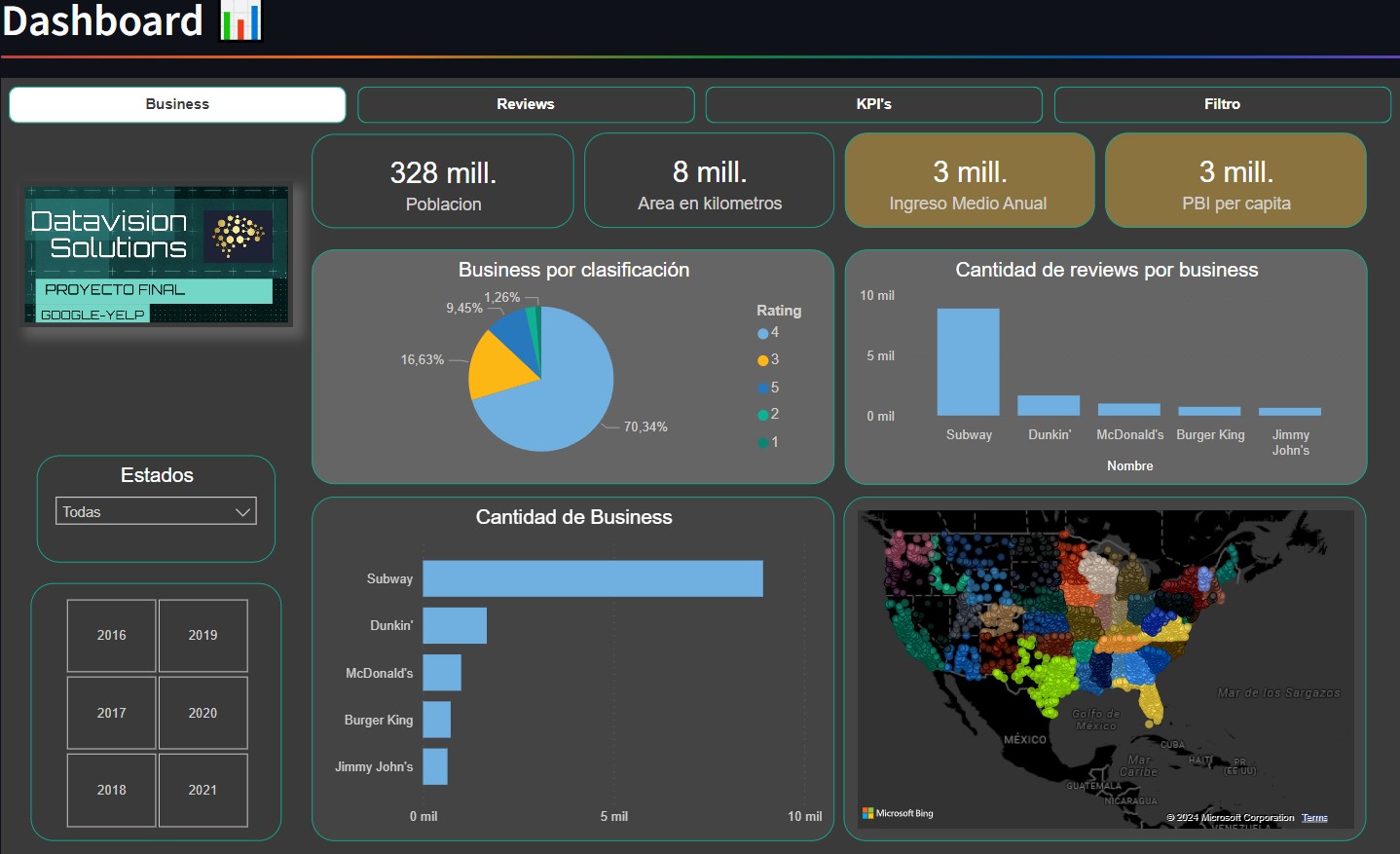Click the 8 mill. Area en kilometros card
This screenshot has width=1400, height=854.
[710, 181]
